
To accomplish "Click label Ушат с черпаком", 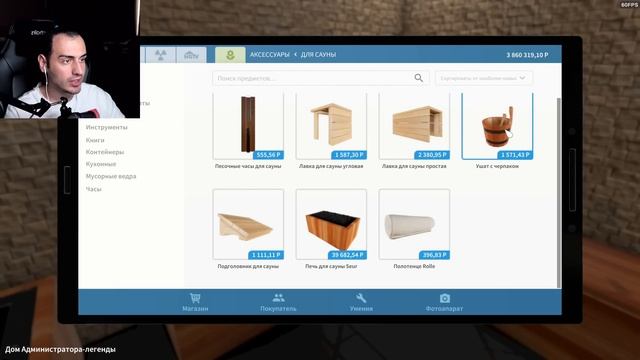I will (497, 166).
